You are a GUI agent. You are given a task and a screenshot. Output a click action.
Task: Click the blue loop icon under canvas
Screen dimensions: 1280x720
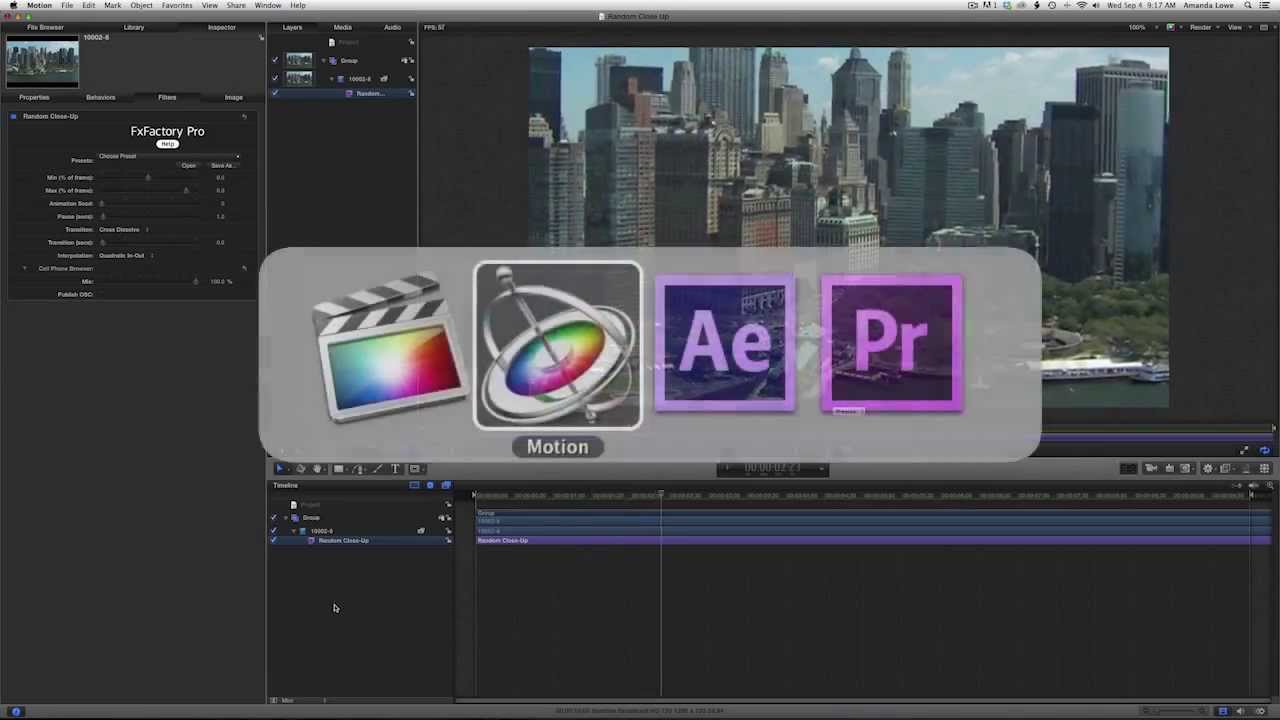1265,451
